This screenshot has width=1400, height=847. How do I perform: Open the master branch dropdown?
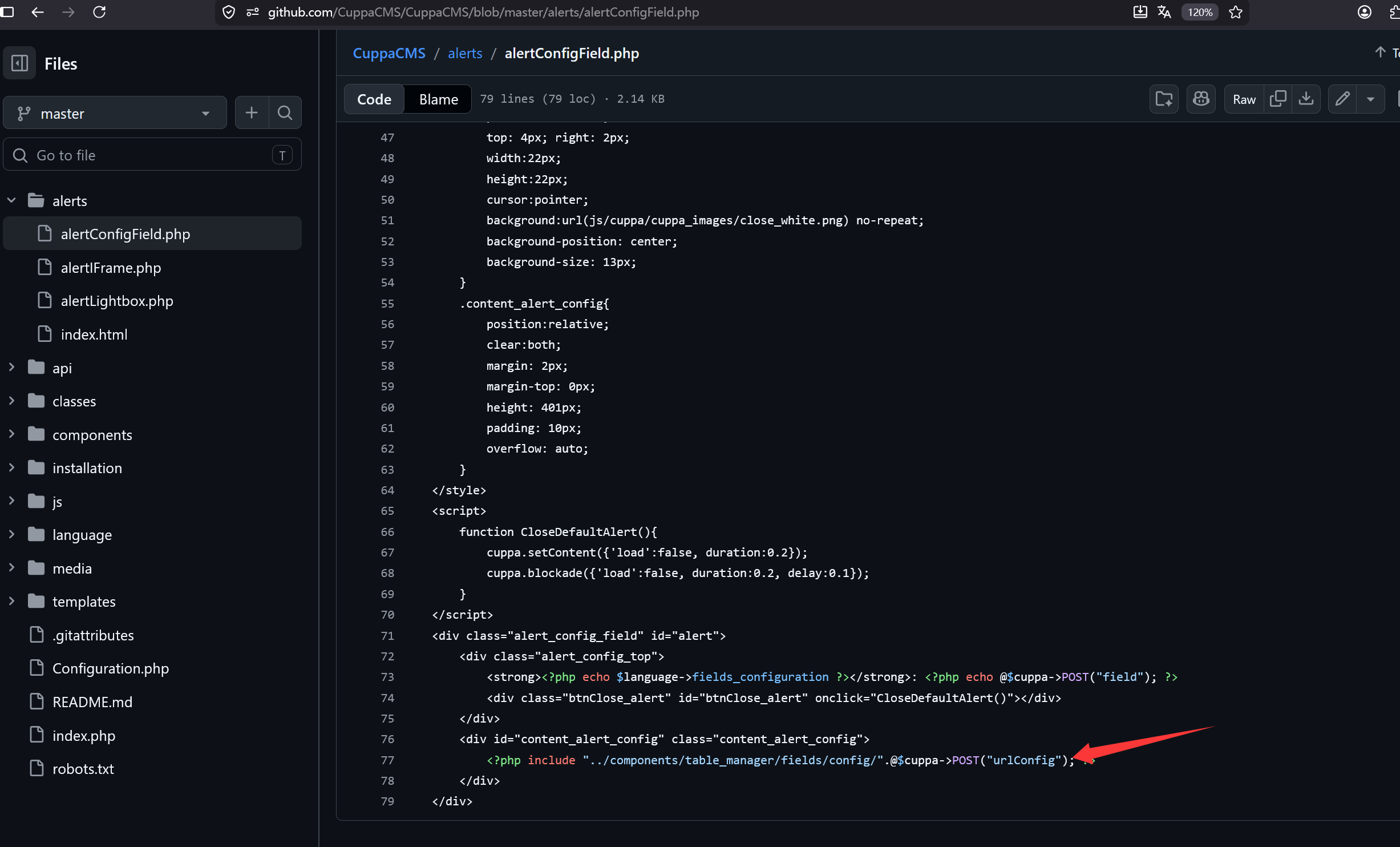[x=115, y=113]
